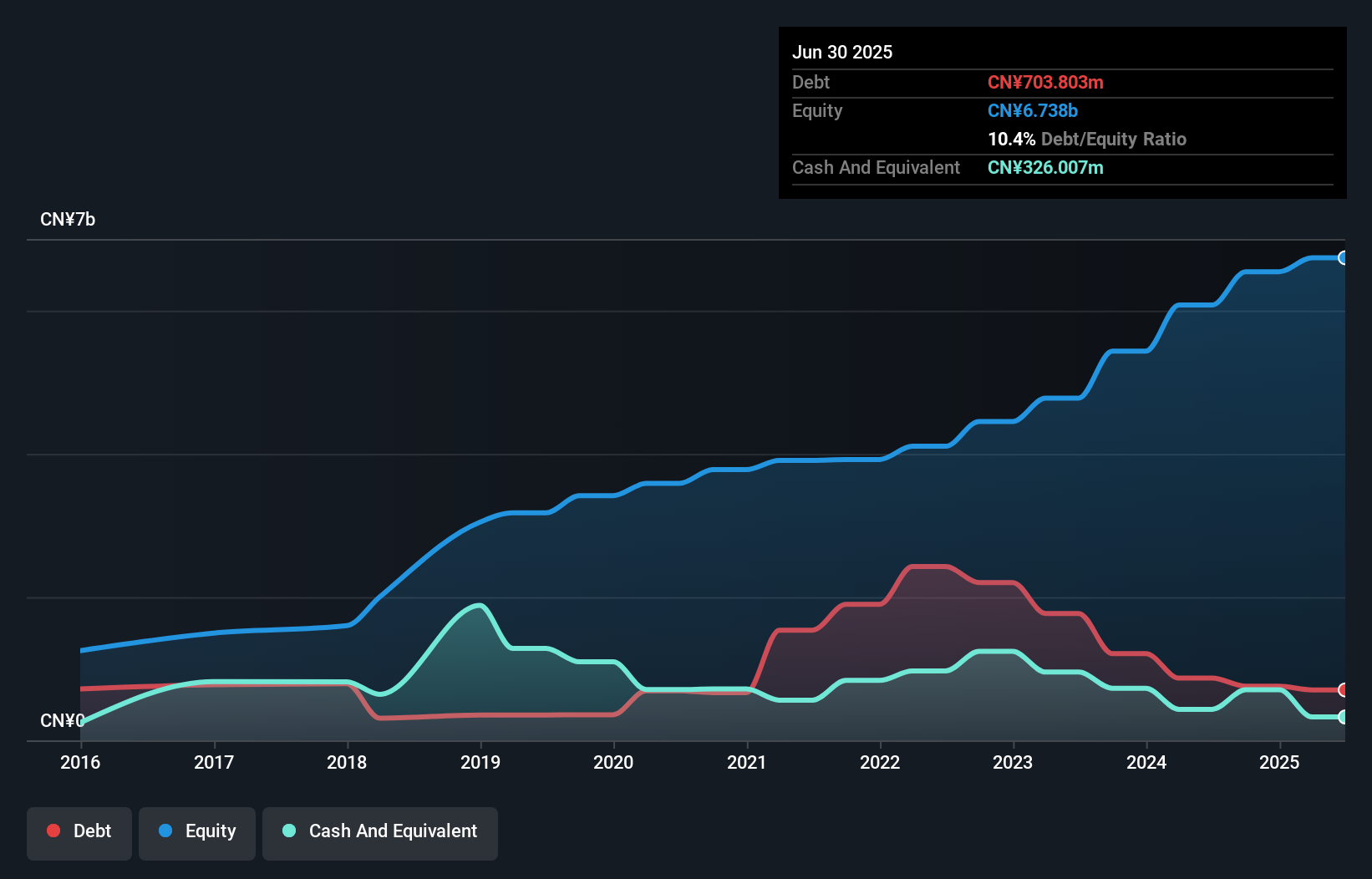Select the Debt endpoint marker at chart right
This screenshot has width=1372, height=879.
[x=1344, y=690]
